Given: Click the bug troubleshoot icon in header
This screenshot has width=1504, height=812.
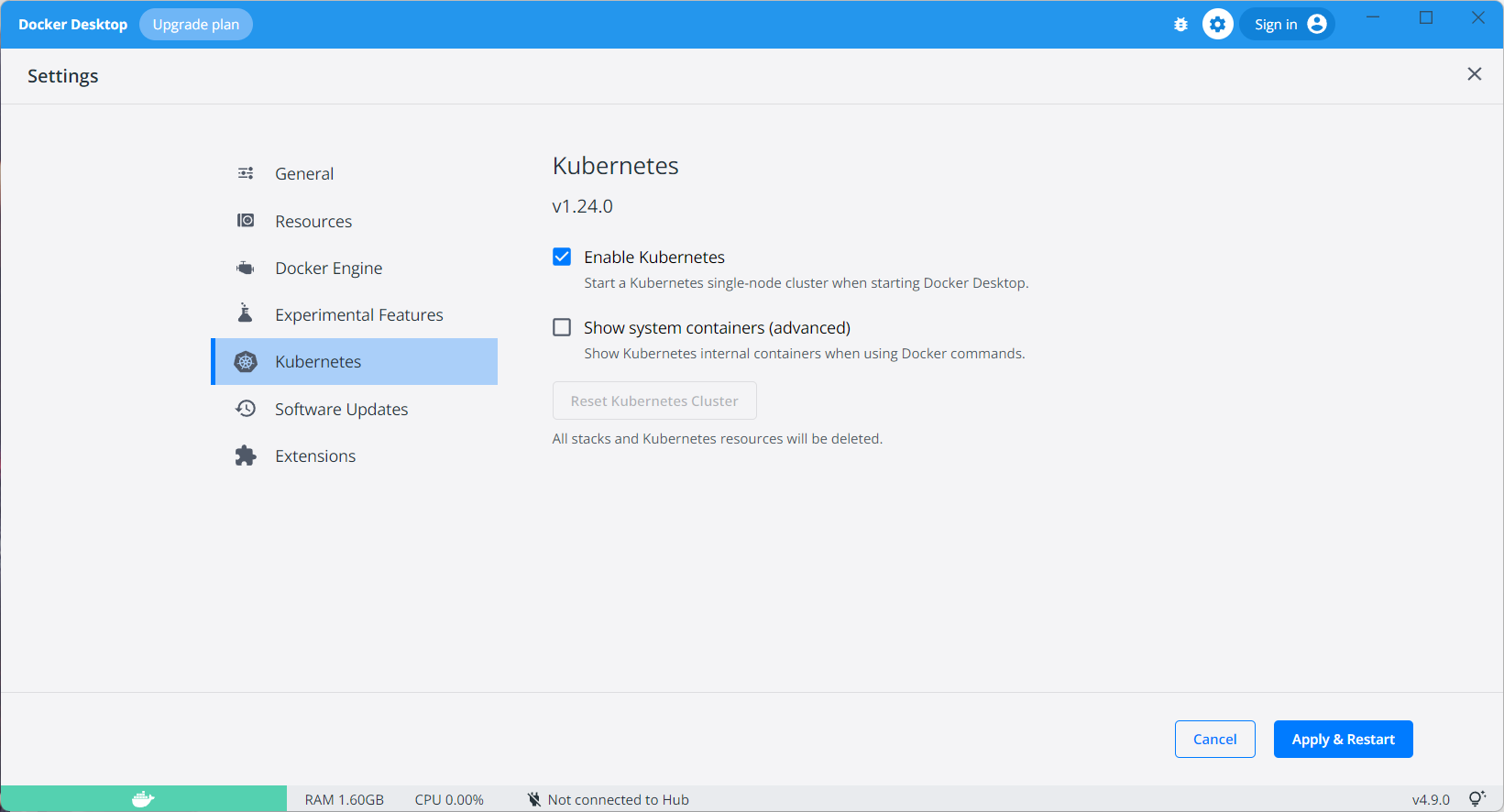Looking at the screenshot, I should (x=1180, y=25).
